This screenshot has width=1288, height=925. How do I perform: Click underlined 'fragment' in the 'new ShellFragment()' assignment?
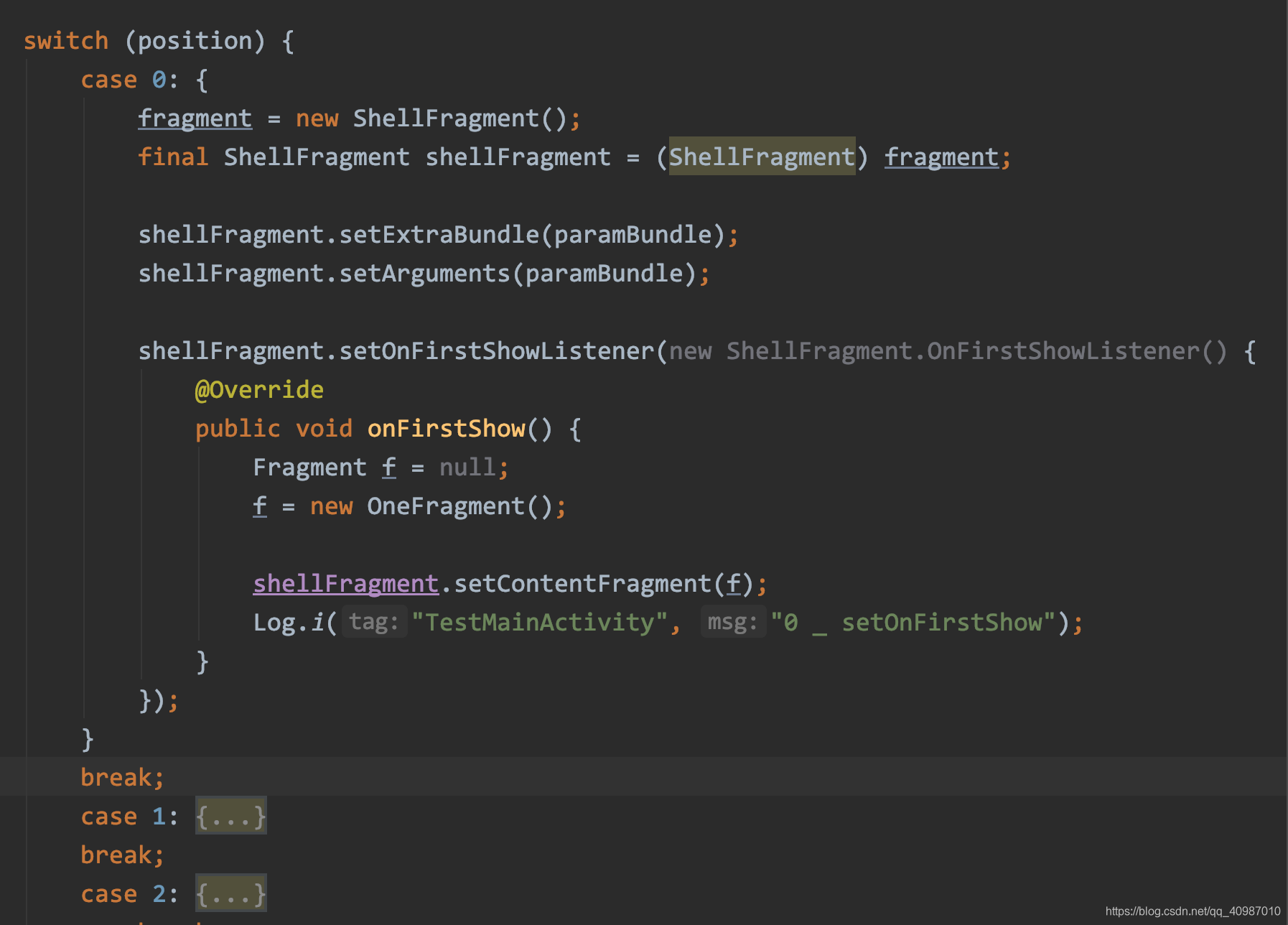click(x=195, y=118)
